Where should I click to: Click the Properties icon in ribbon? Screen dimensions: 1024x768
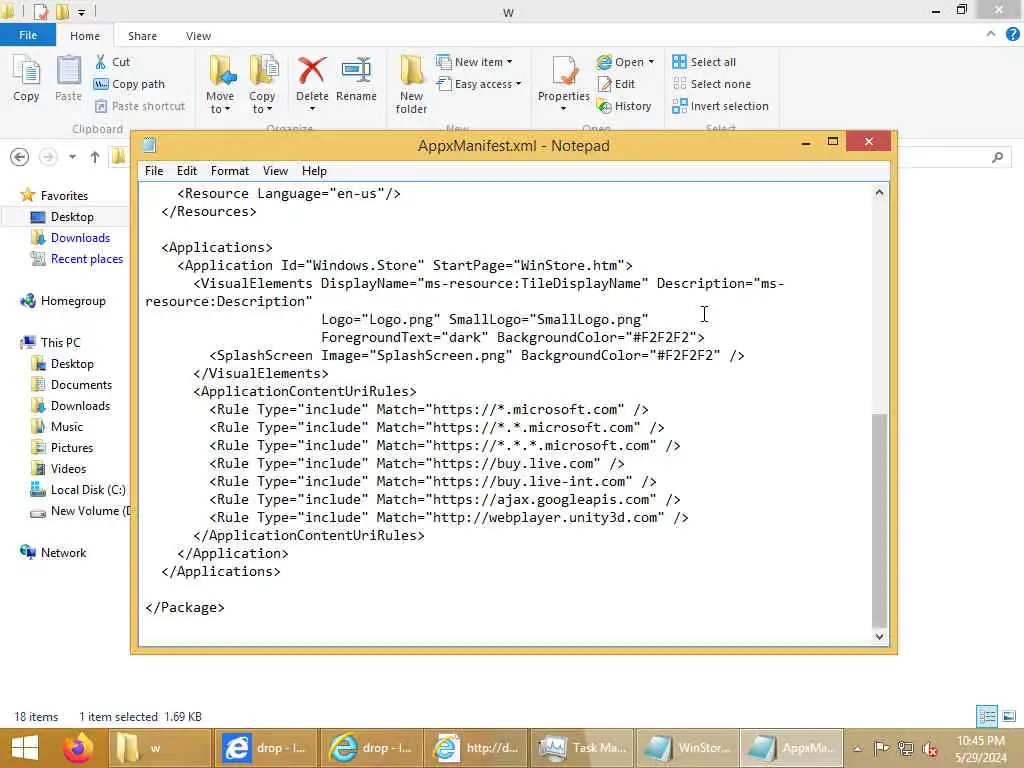click(564, 71)
